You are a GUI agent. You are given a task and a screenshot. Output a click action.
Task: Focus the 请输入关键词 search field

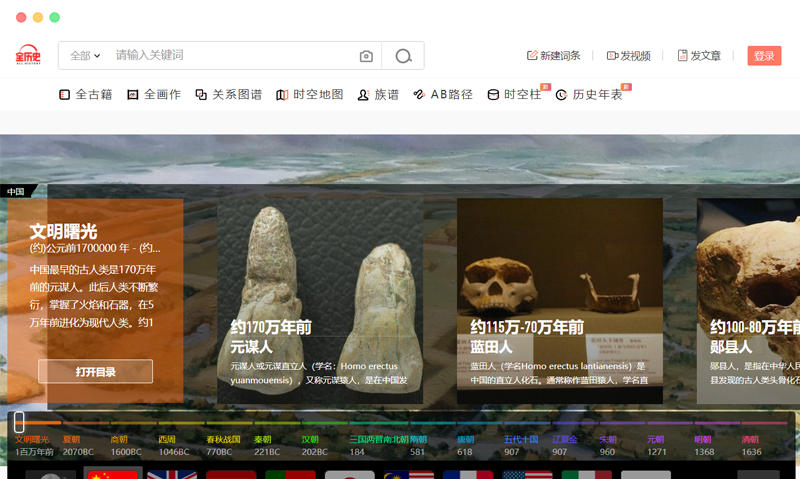pos(232,55)
